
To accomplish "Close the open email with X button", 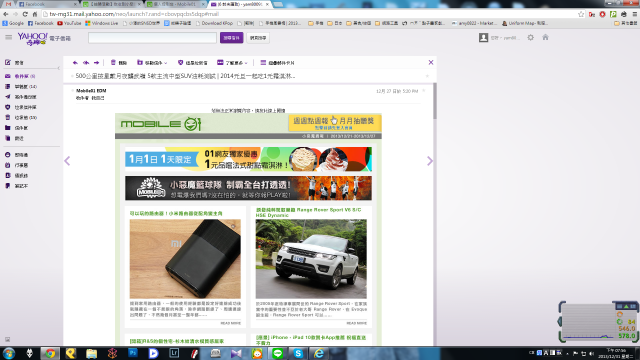I will click(x=431, y=62).
